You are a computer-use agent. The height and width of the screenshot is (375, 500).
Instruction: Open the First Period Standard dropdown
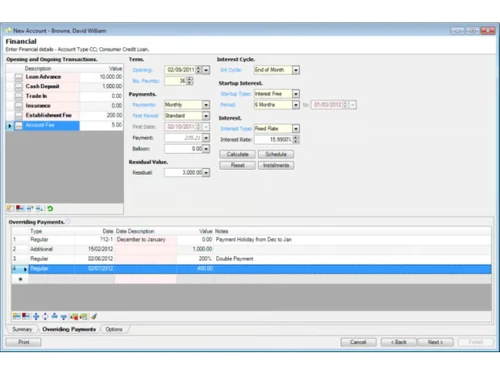click(x=206, y=116)
